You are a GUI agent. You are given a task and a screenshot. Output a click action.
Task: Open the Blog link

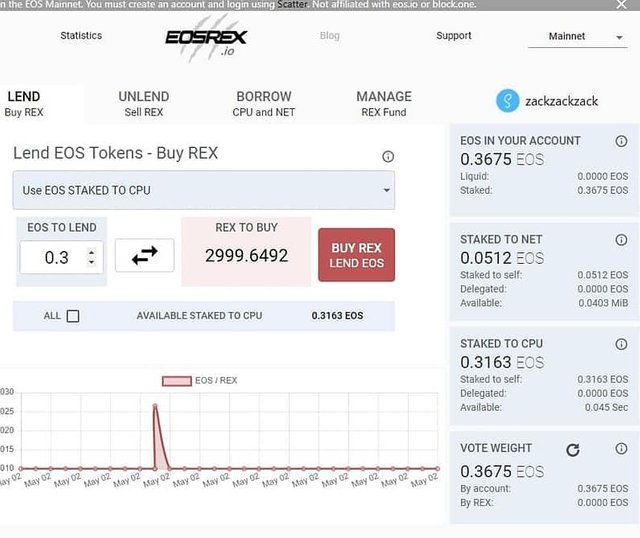[330, 36]
